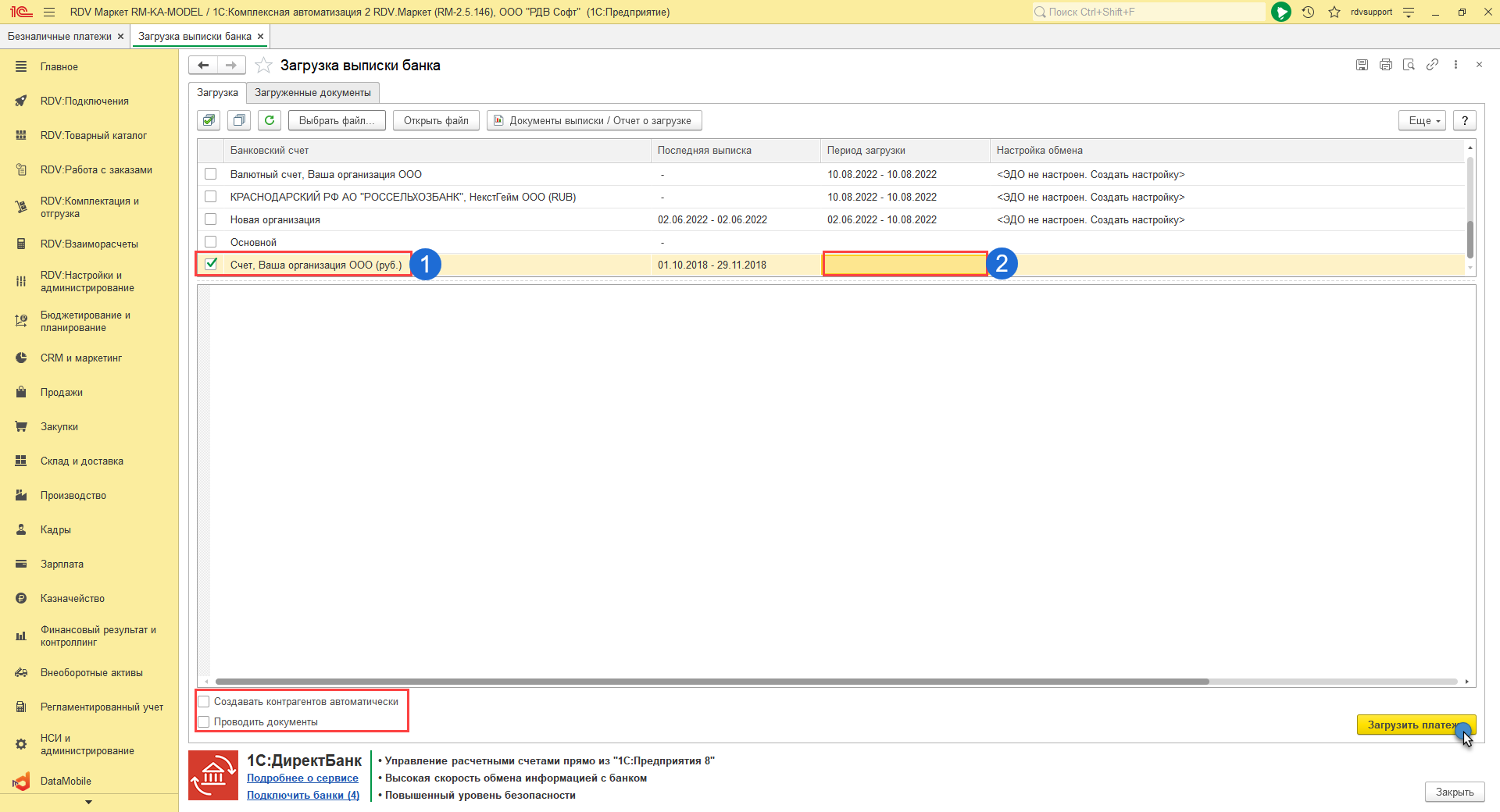The image size is (1500, 812).
Task: Follow the 'Подключить банки (4)' link
Action: click(303, 795)
